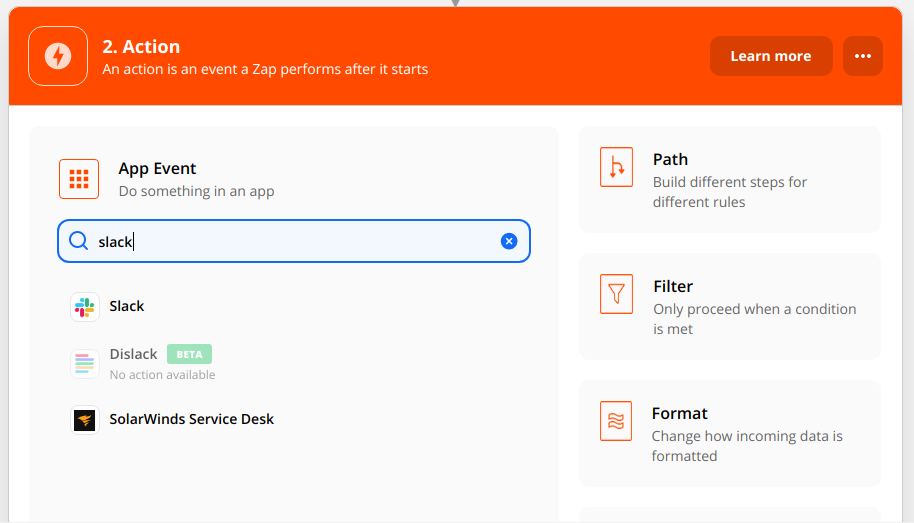Click the '2. Action' heading
Screen dimensions: 914x523
tap(141, 47)
